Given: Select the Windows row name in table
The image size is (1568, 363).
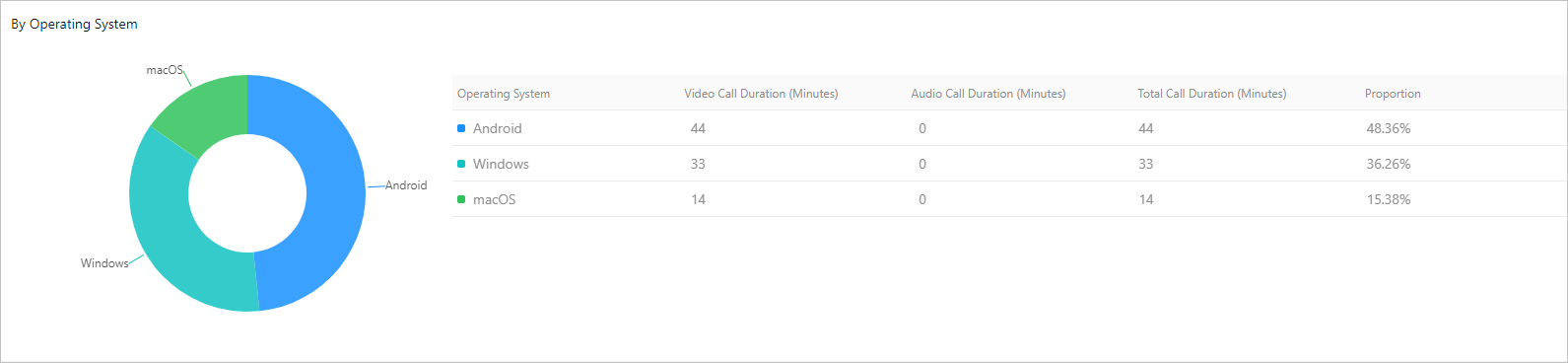Looking at the screenshot, I should (501, 164).
